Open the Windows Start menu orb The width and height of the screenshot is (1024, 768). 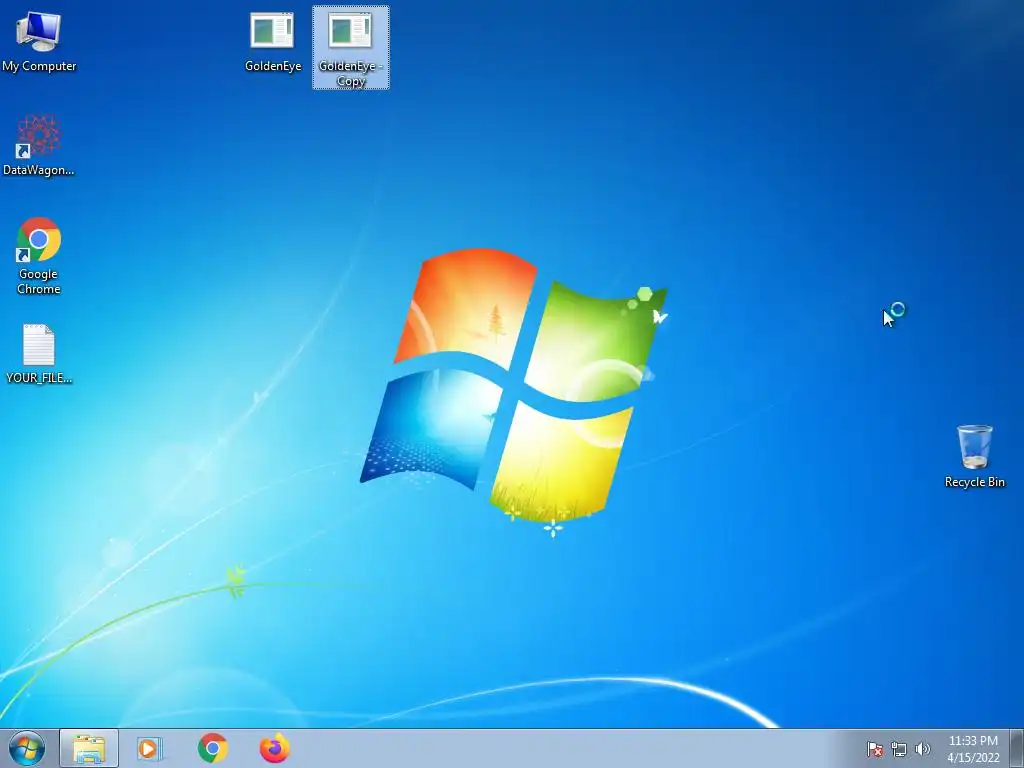pos(27,748)
